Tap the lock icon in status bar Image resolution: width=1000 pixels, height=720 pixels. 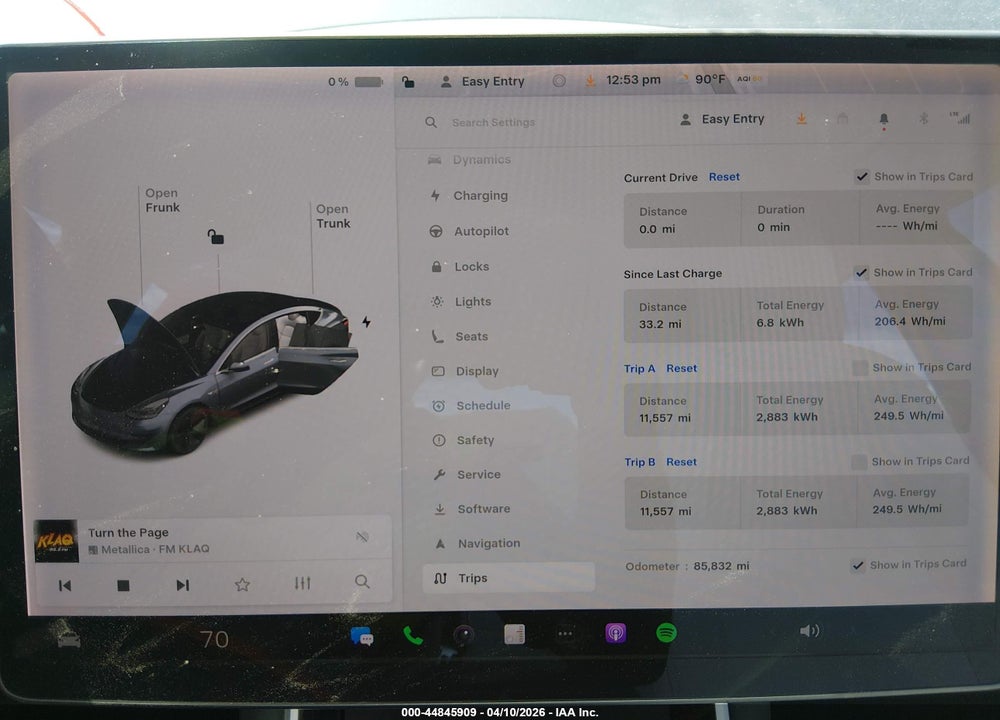(408, 82)
